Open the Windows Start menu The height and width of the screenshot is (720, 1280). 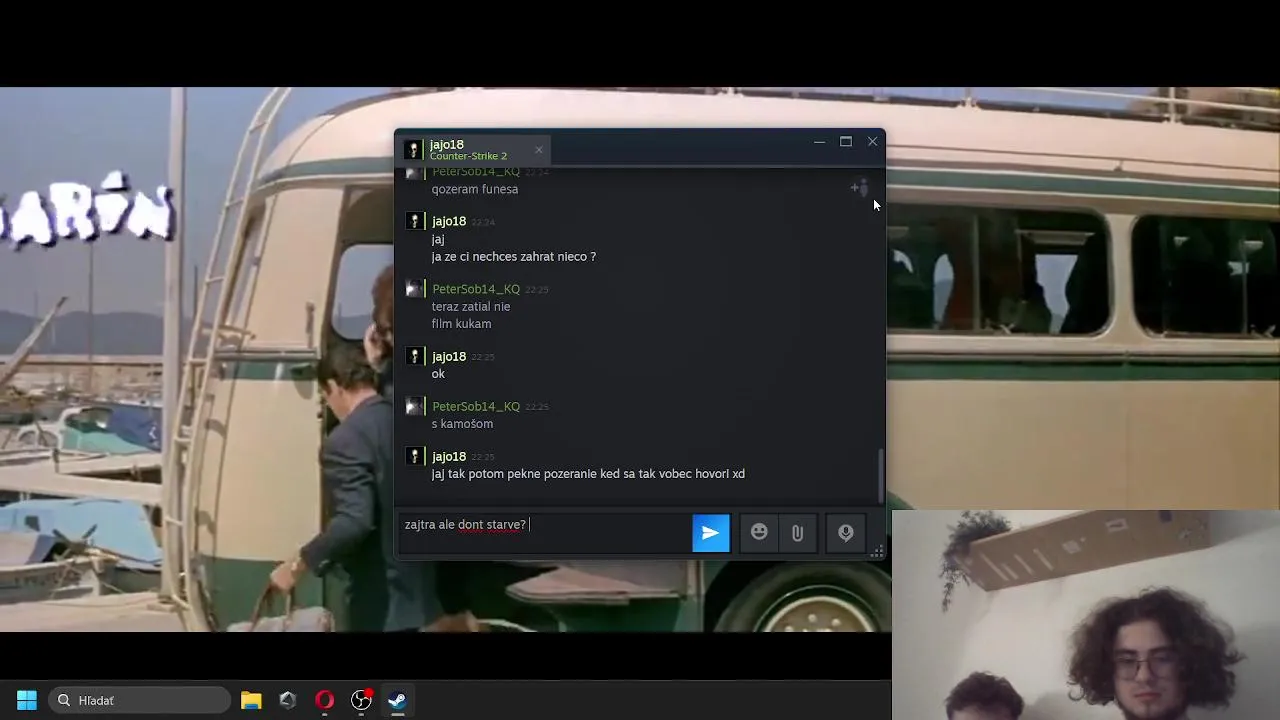pos(27,700)
